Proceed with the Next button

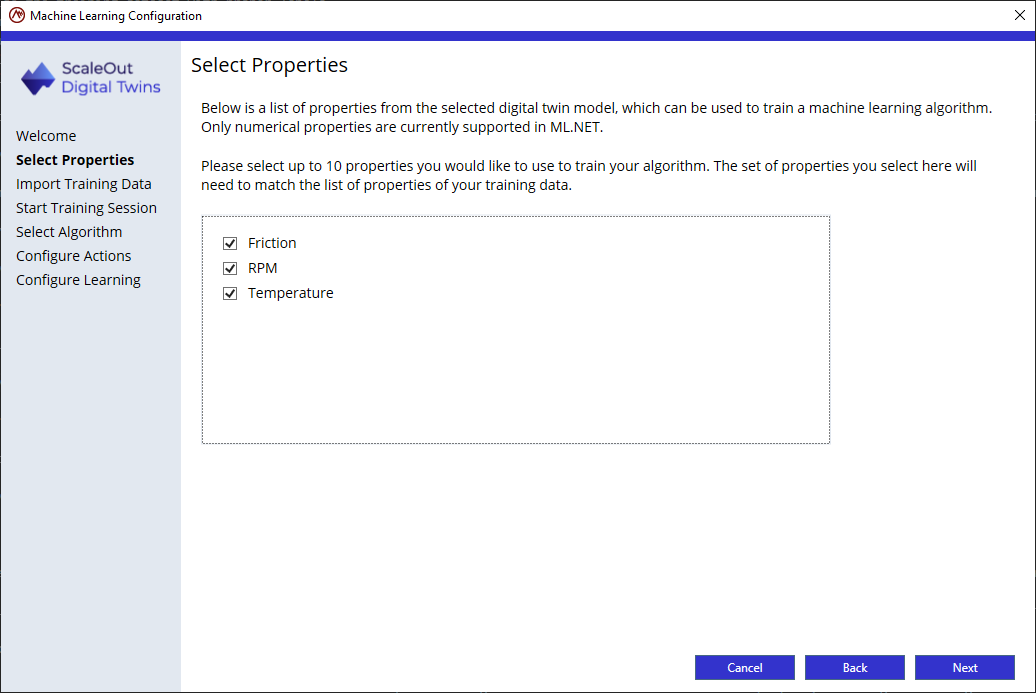965,667
